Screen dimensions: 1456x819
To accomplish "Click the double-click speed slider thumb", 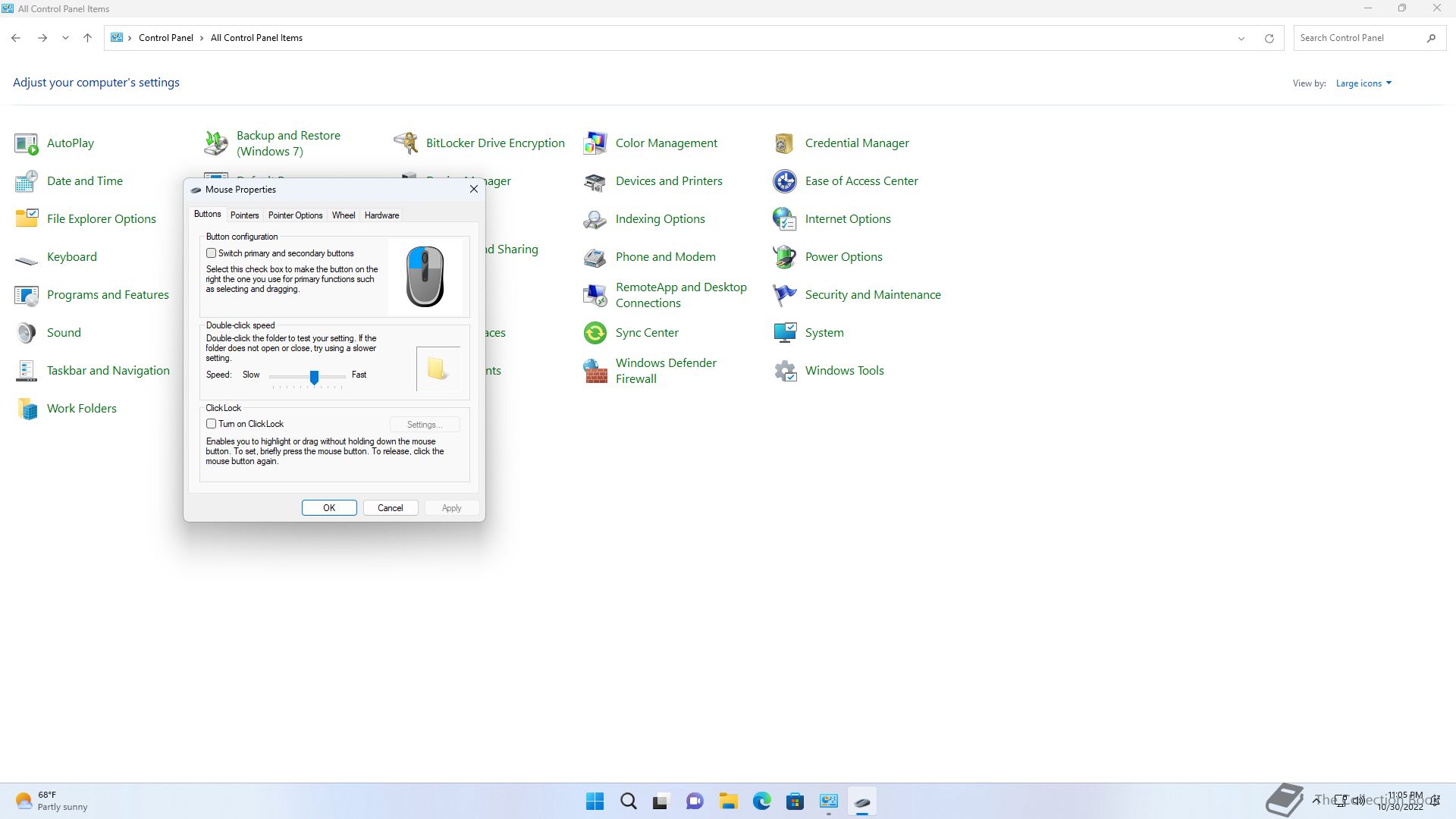I will click(x=314, y=377).
